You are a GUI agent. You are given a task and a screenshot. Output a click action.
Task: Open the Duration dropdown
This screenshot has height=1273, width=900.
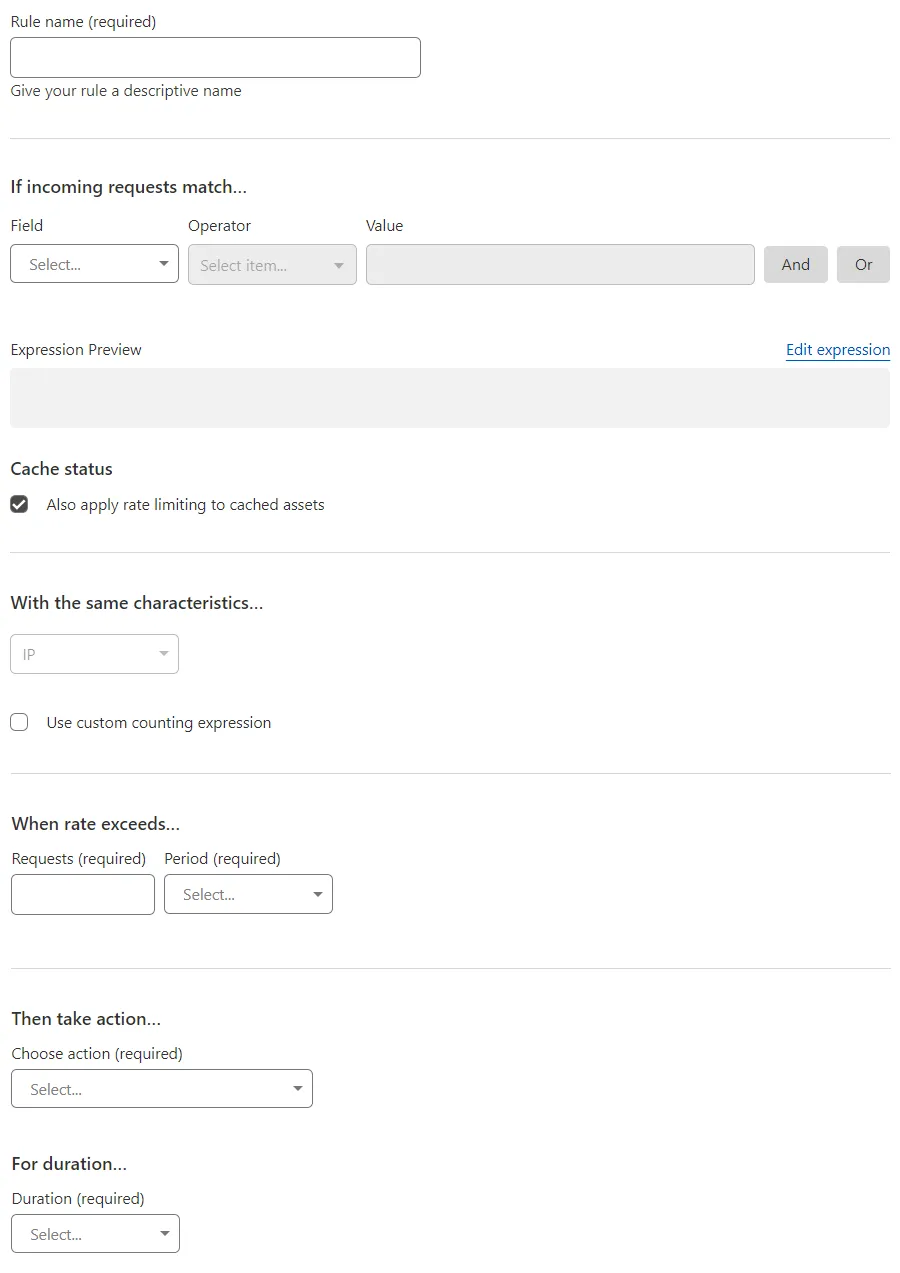[x=95, y=1233]
